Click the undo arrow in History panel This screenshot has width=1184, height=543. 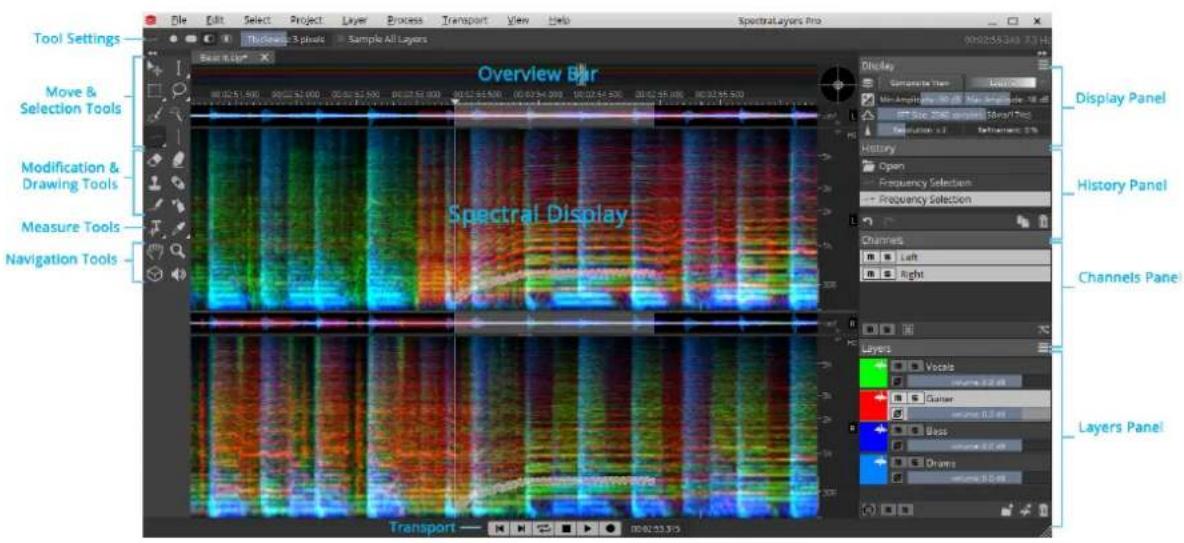[x=867, y=221]
